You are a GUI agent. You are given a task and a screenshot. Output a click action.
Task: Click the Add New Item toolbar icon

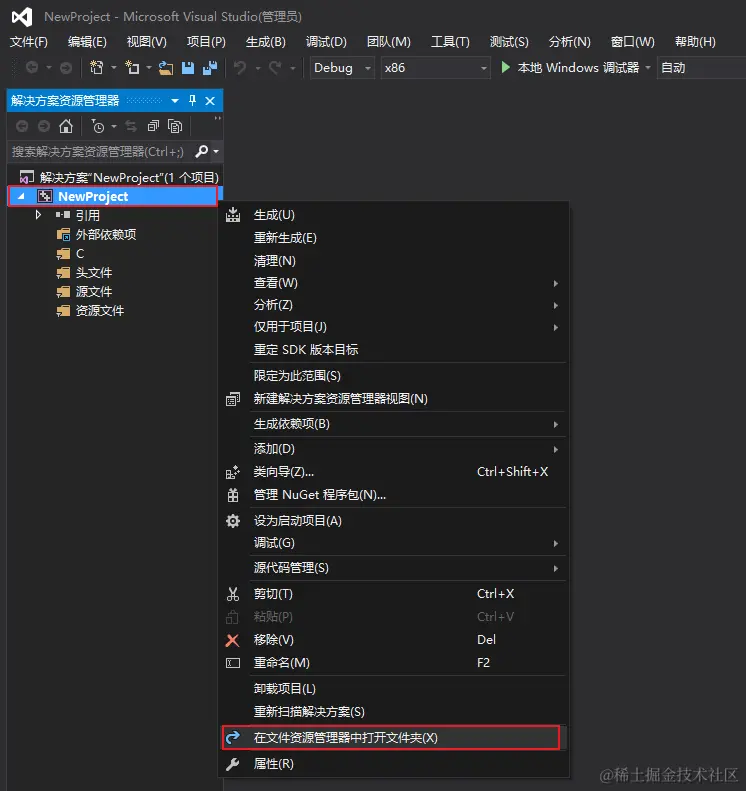point(132,67)
